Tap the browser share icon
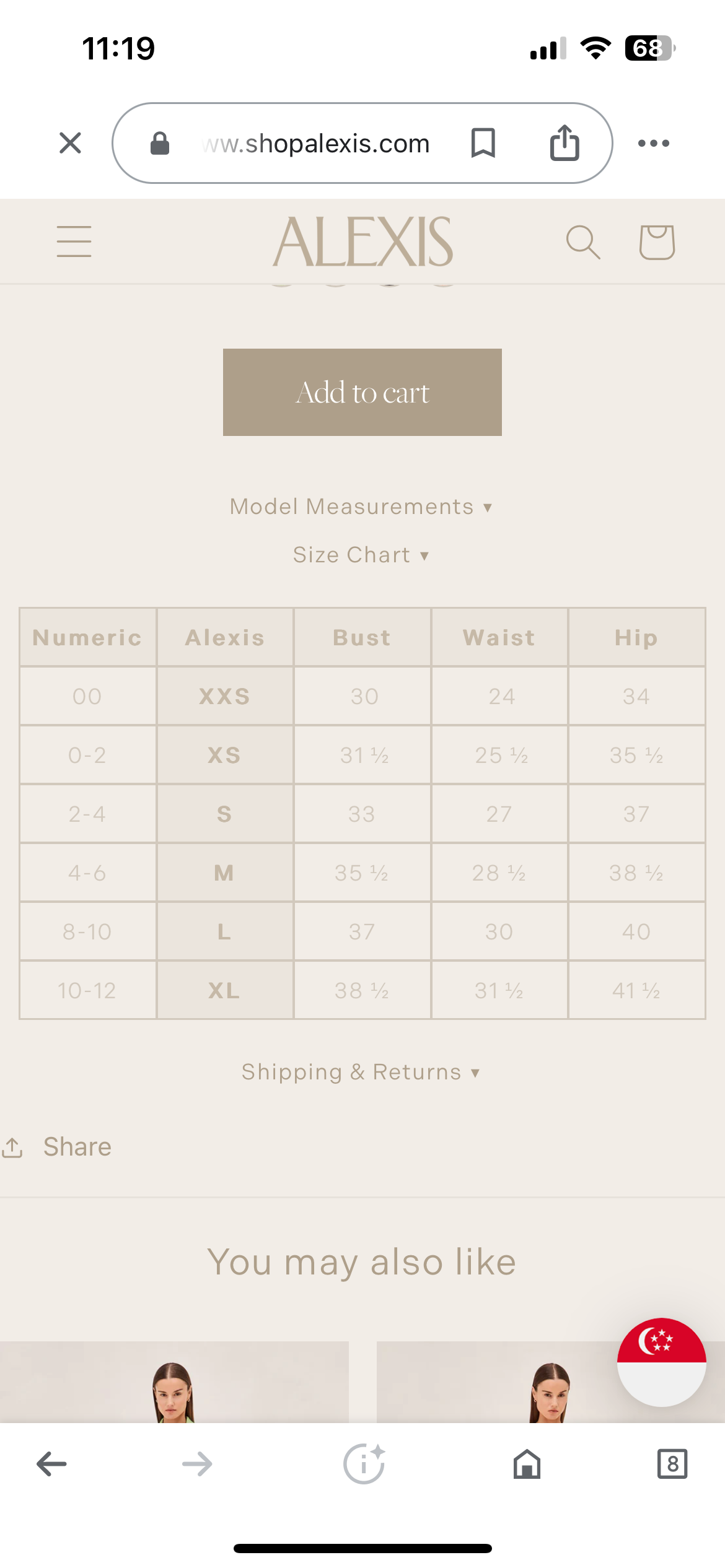Viewport: 725px width, 1568px height. pyautogui.click(x=565, y=143)
